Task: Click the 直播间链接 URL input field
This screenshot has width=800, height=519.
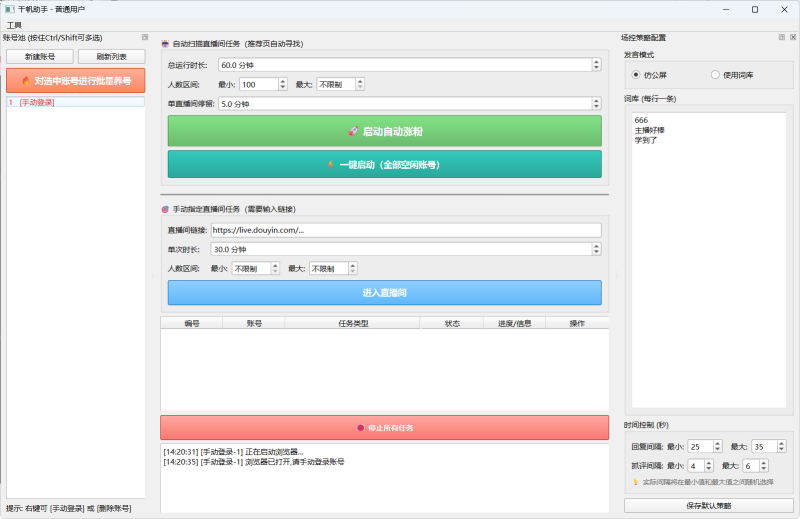Action: [x=406, y=230]
